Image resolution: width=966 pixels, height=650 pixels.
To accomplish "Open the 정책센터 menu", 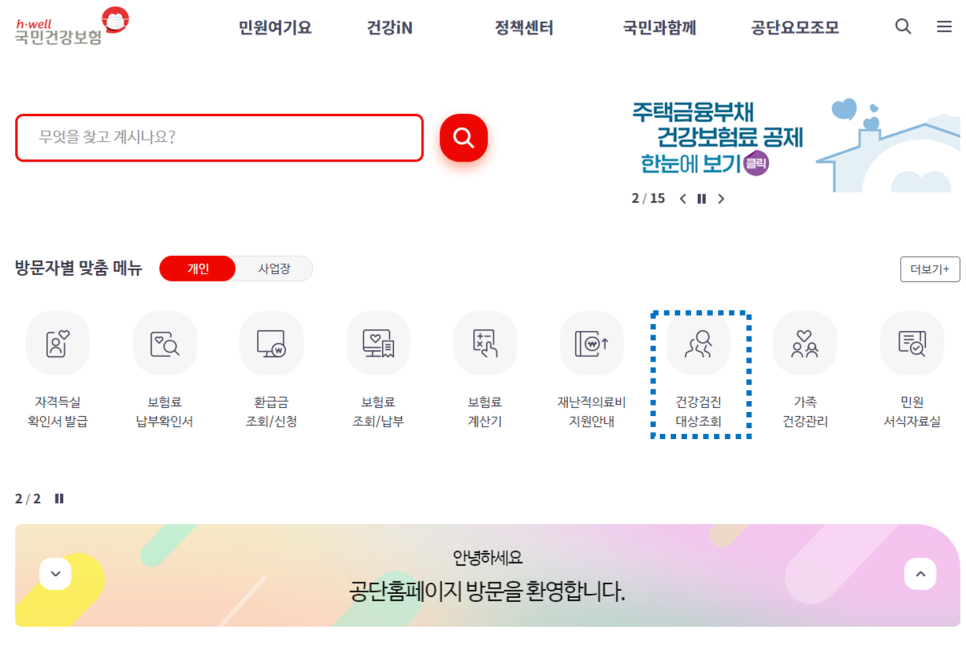I will pyautogui.click(x=524, y=28).
